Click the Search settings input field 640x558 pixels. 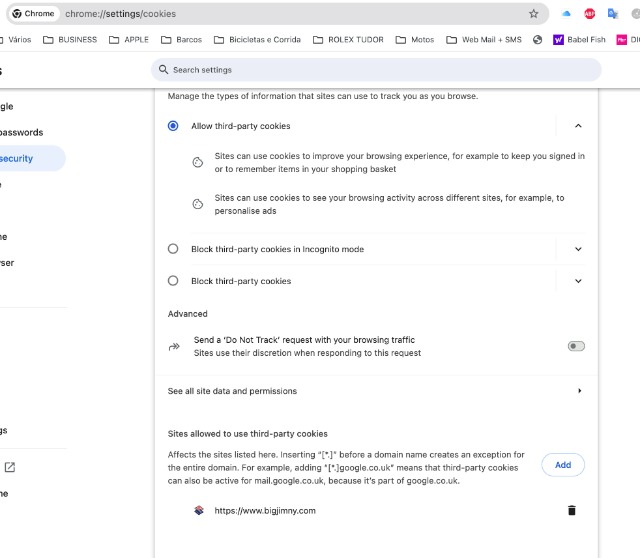click(380, 70)
